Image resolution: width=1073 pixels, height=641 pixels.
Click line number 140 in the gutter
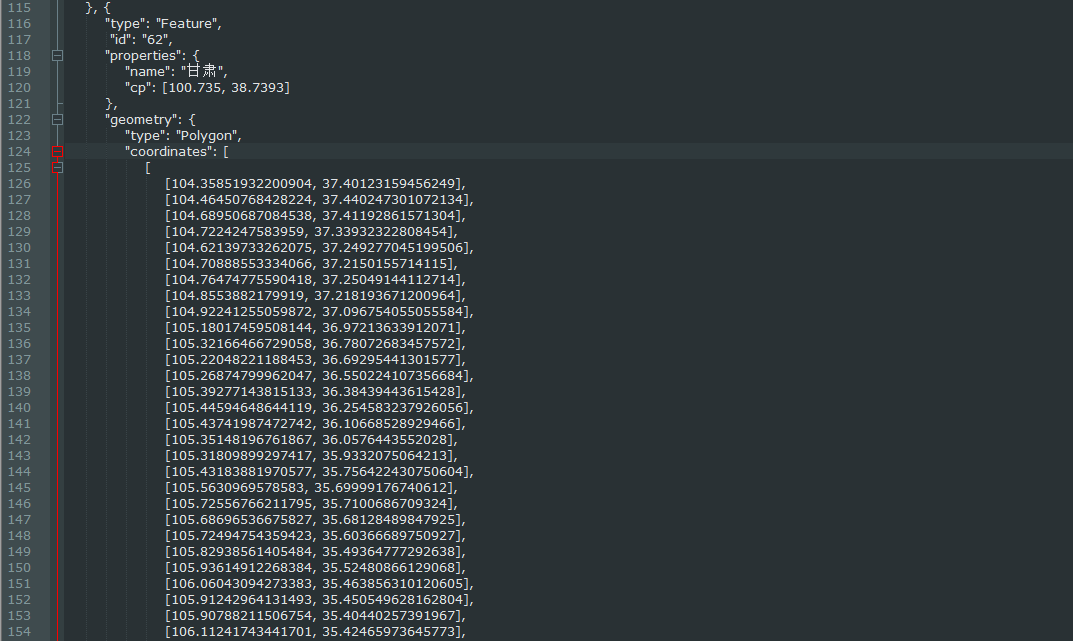[x=19, y=408]
